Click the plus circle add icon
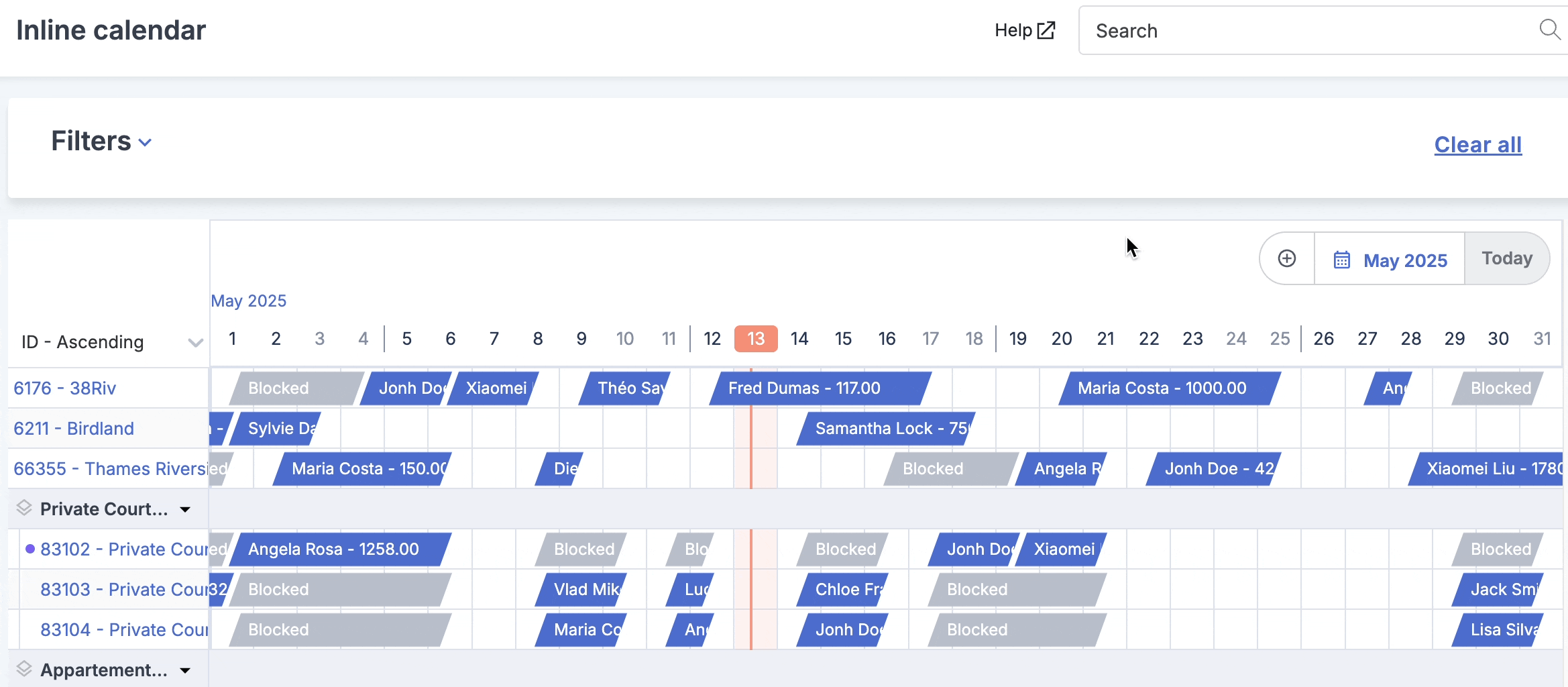The height and width of the screenshot is (687, 1568). tap(1286, 259)
